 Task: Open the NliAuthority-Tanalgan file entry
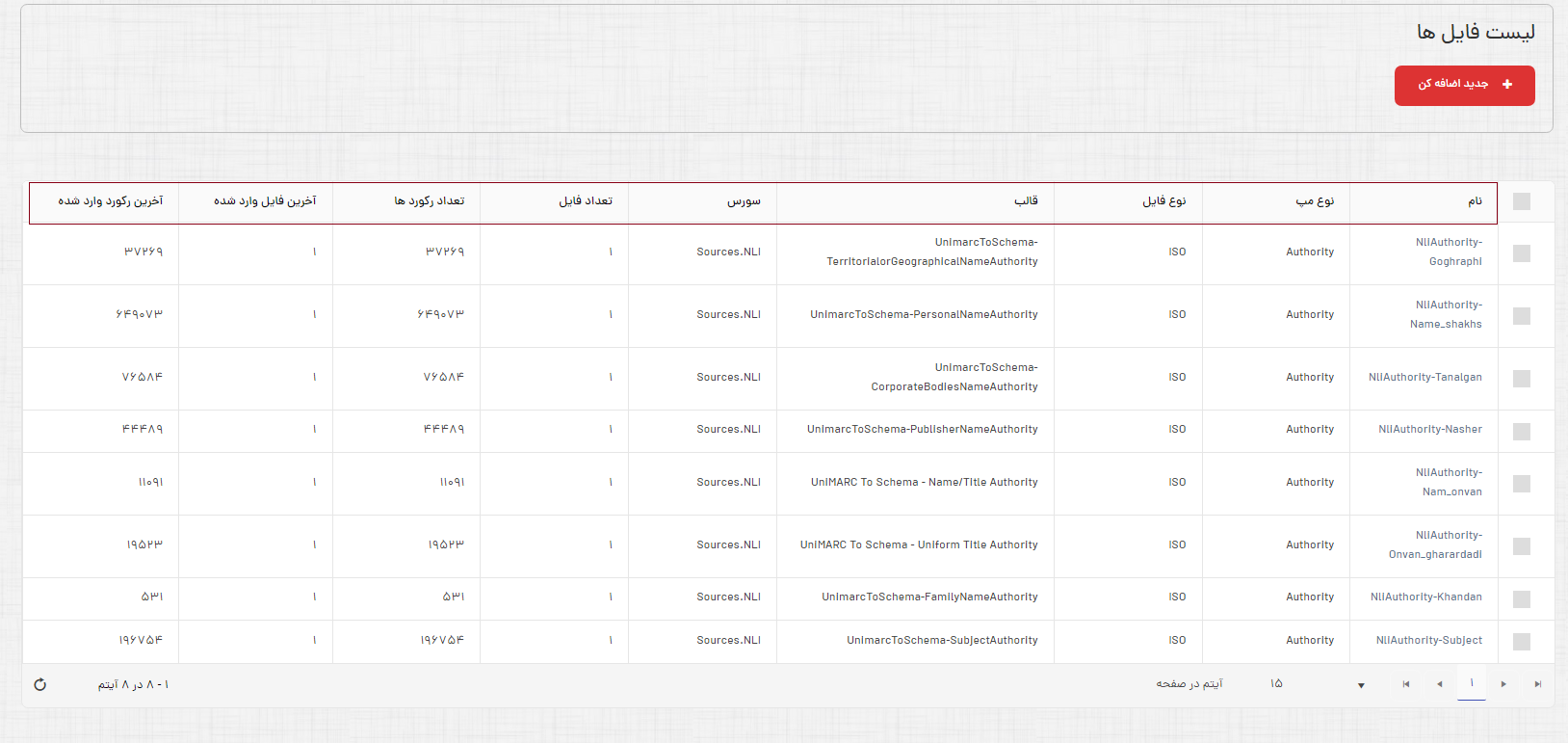[x=1424, y=378]
